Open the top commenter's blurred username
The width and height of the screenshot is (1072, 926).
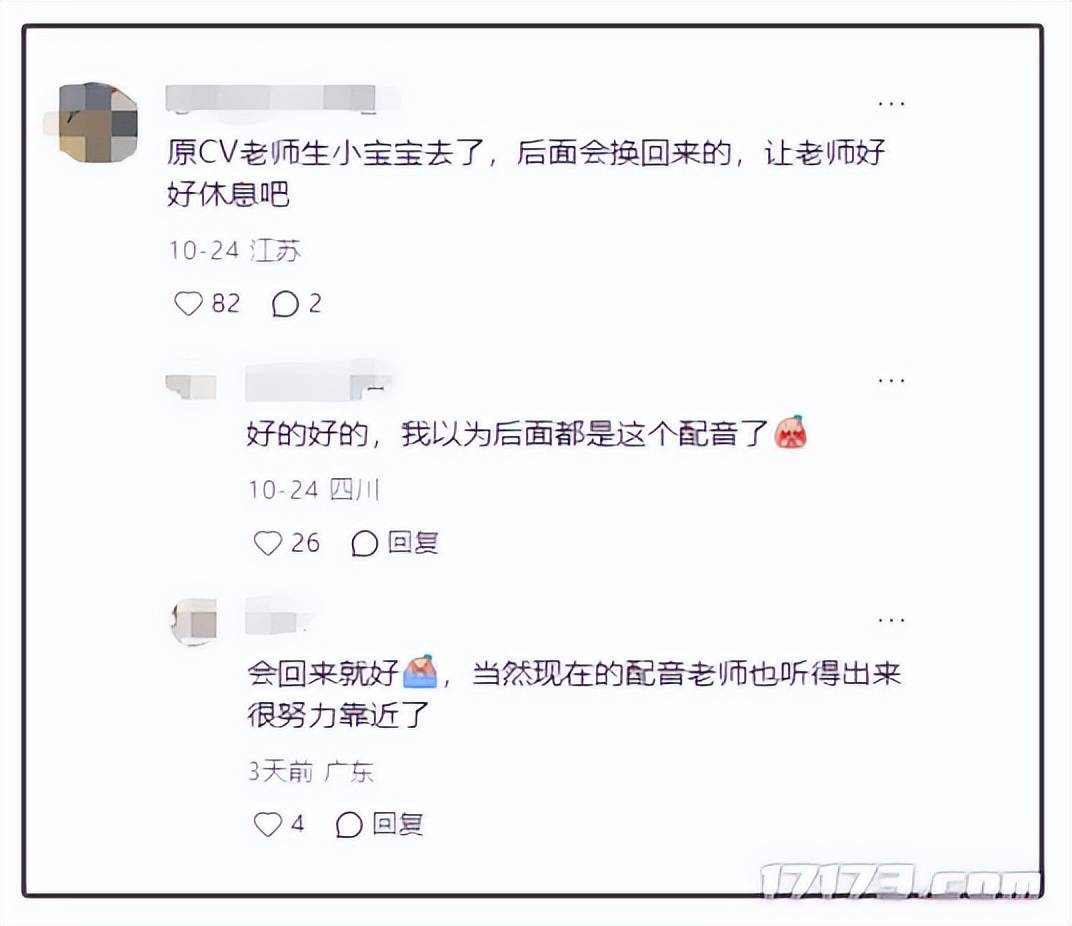tap(271, 98)
